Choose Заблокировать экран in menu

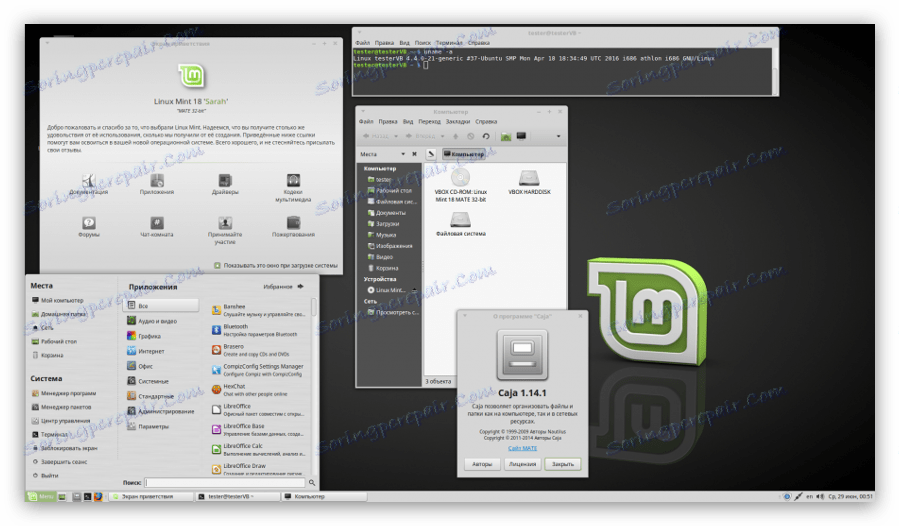(64, 448)
